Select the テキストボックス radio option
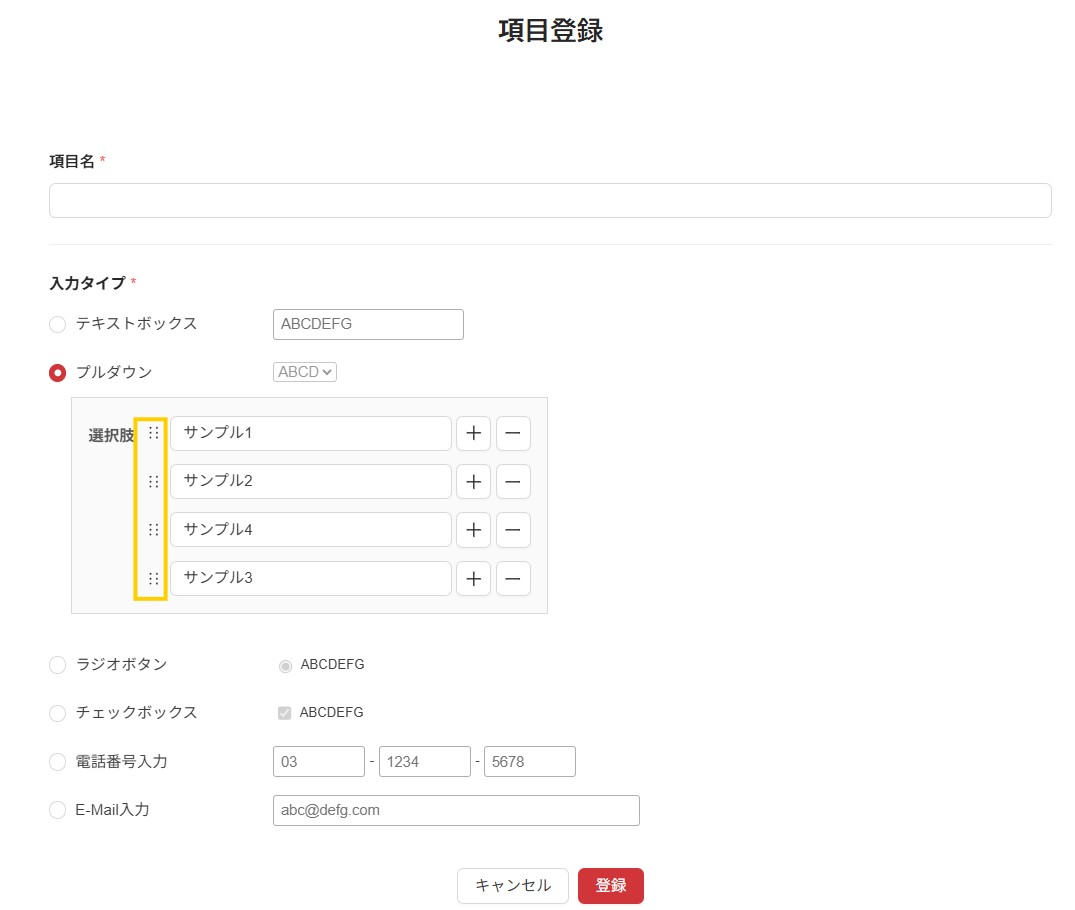The image size is (1075, 910). (x=58, y=324)
